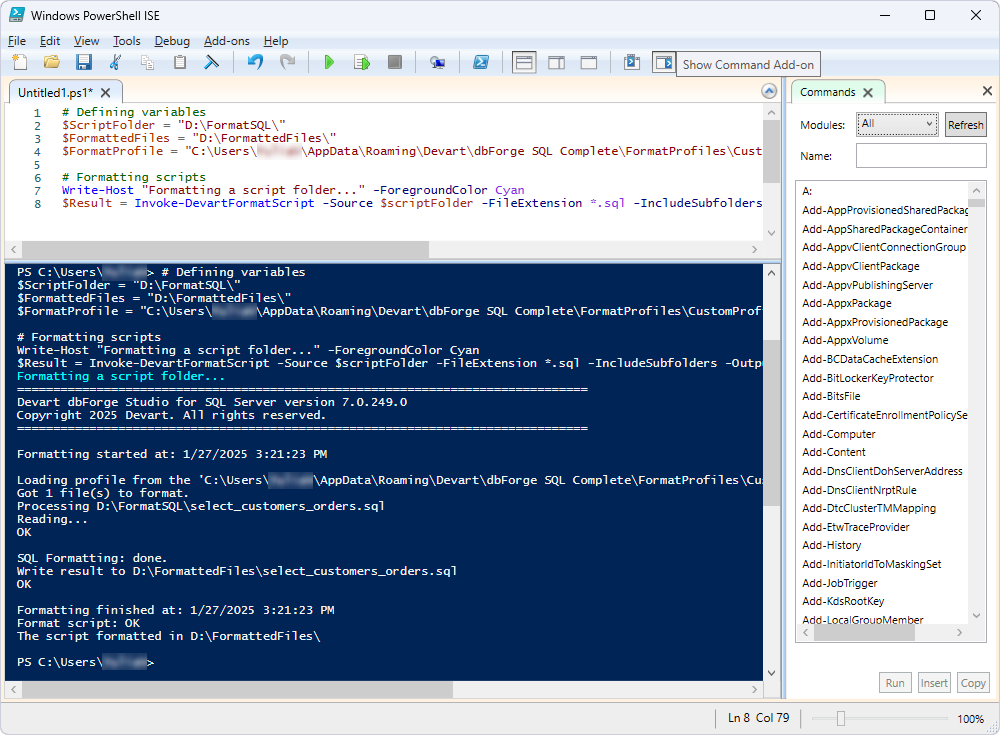Collapse the script pane with the round arrow

769,91
